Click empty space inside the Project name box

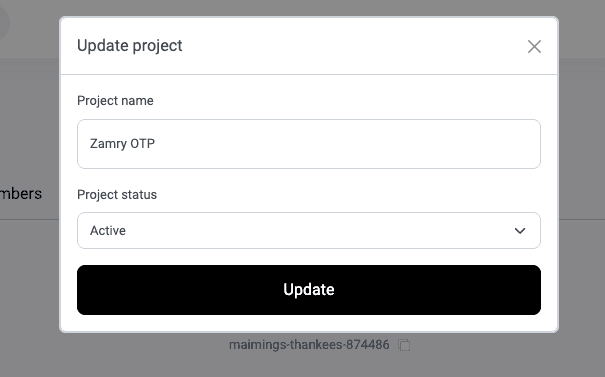pos(347,144)
